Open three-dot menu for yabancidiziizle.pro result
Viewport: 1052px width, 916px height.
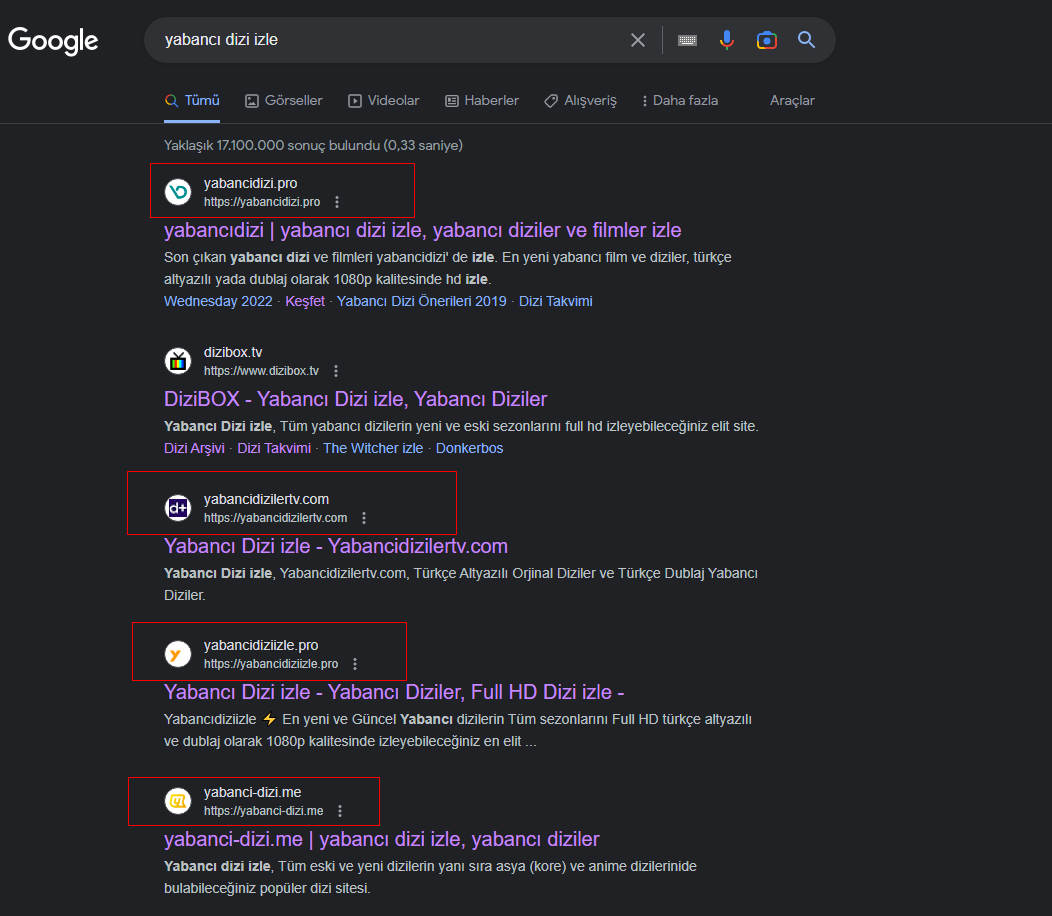pos(355,664)
